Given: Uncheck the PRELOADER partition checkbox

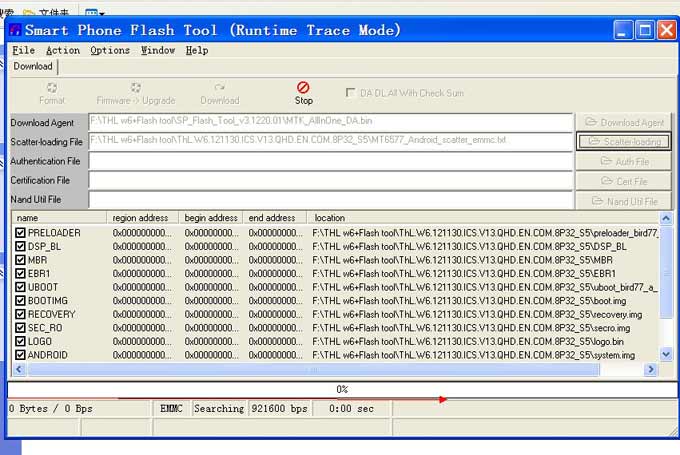Looking at the screenshot, I should click(20, 233).
